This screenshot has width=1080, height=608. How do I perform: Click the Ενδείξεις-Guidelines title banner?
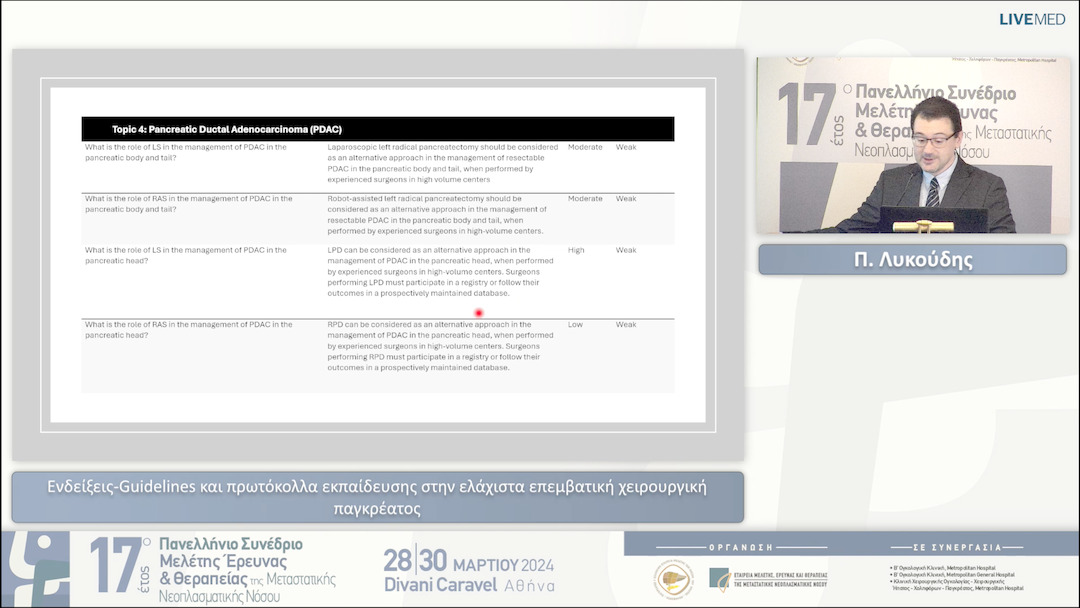(x=378, y=497)
